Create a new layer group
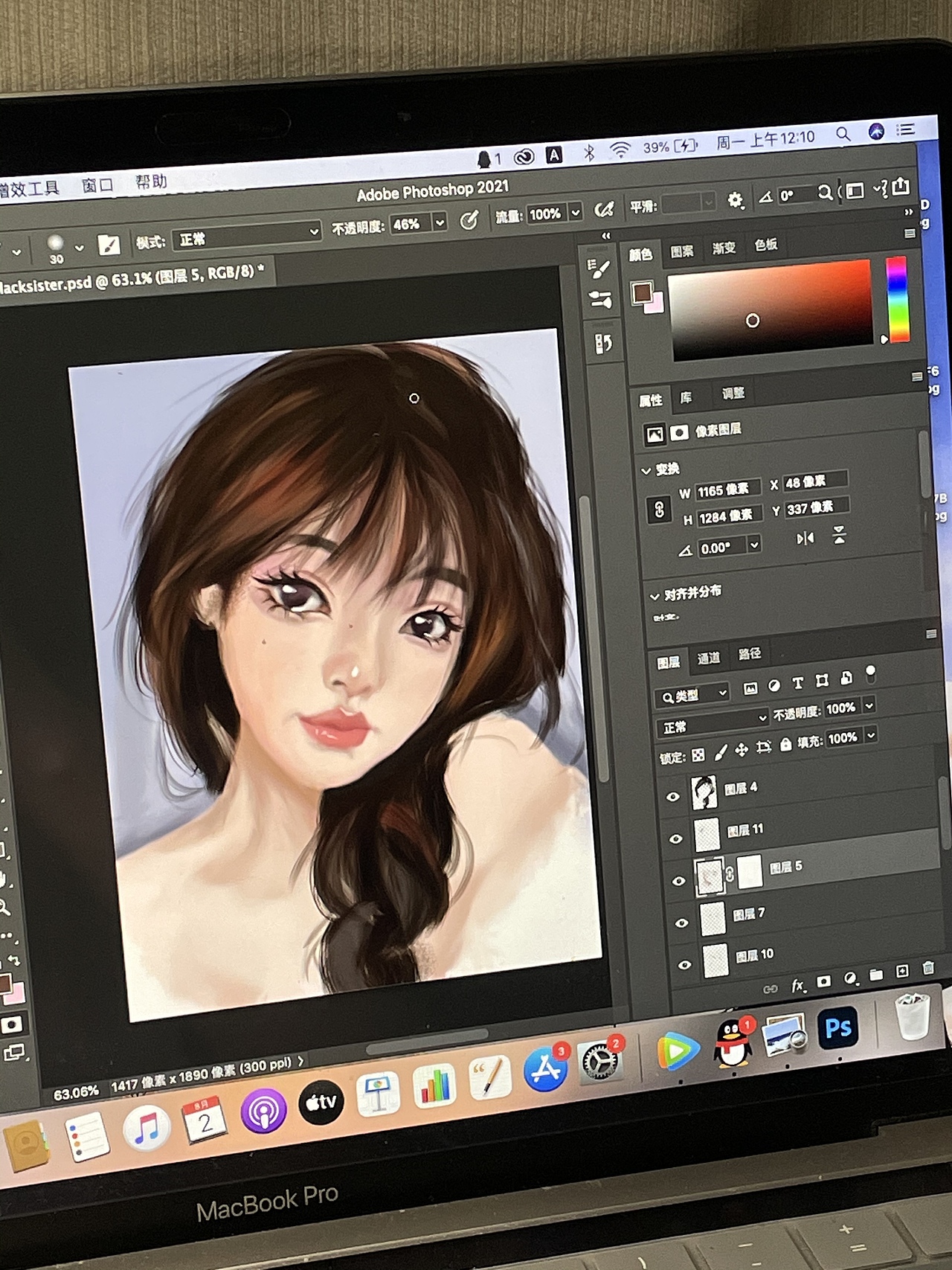Screen dimensions: 952x1270 coord(876,975)
